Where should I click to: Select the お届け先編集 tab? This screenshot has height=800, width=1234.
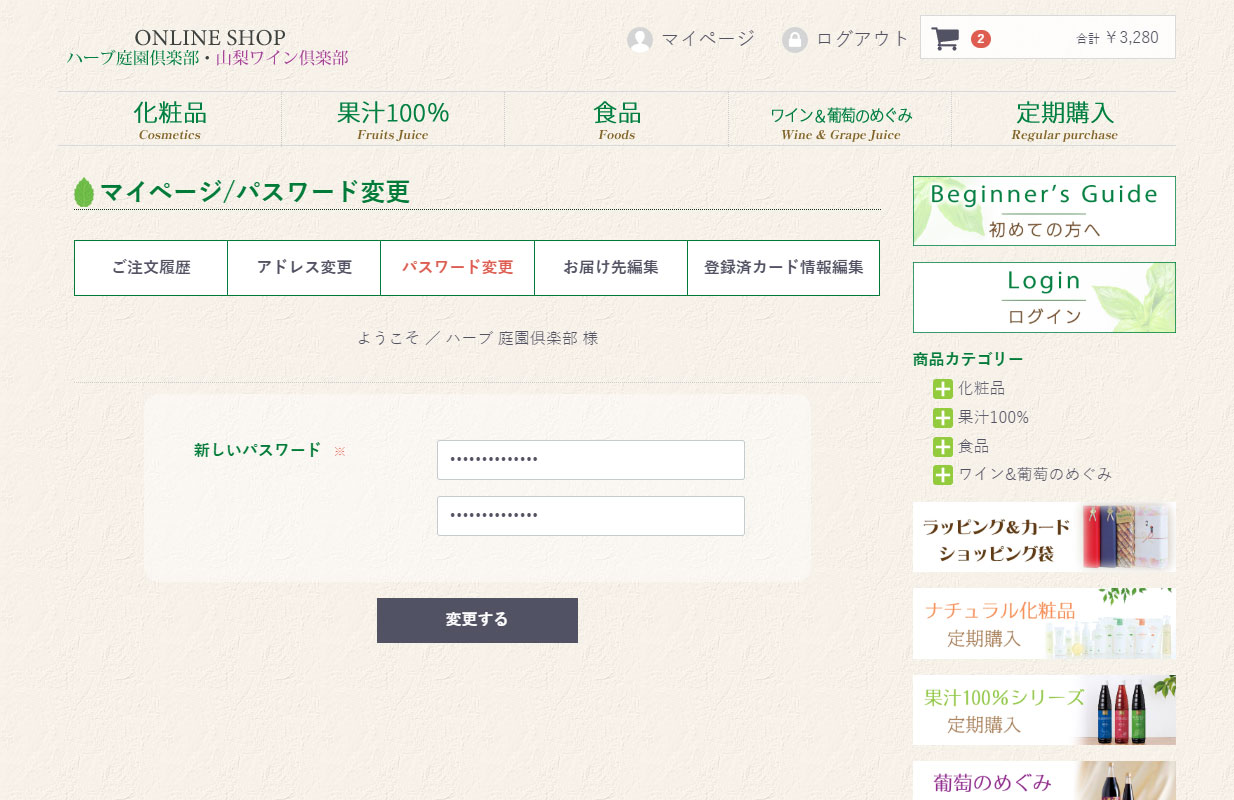610,268
